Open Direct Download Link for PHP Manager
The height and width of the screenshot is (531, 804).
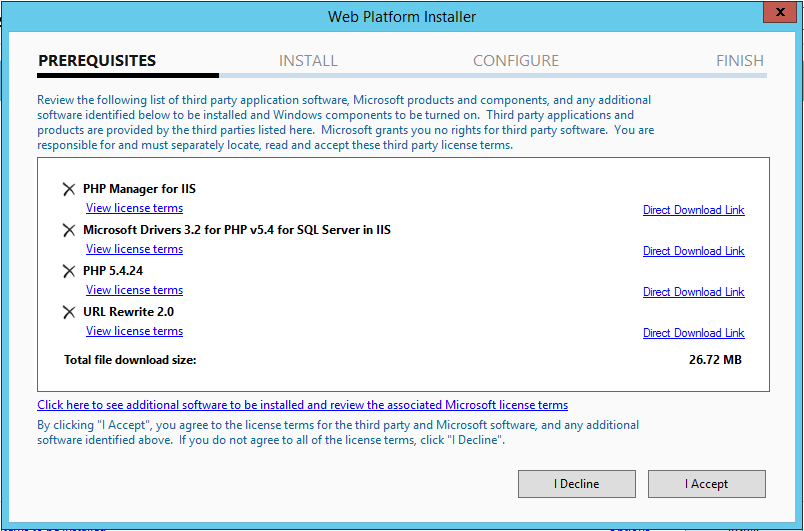tap(693, 210)
